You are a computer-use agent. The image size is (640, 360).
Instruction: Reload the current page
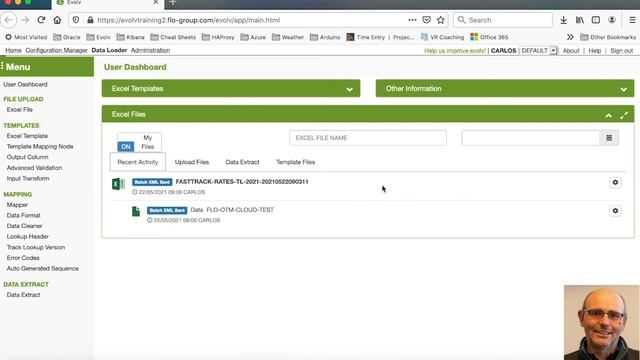click(41, 20)
